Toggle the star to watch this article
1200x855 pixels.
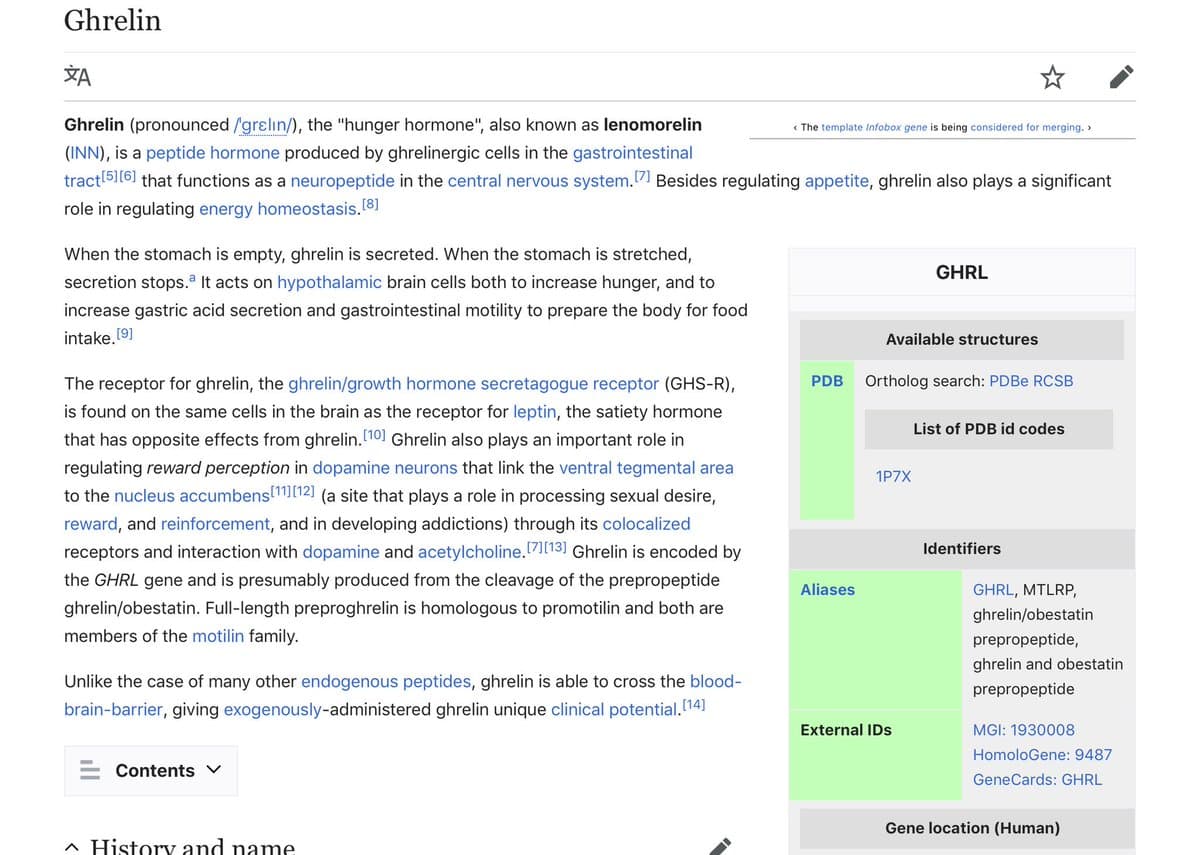1052,76
